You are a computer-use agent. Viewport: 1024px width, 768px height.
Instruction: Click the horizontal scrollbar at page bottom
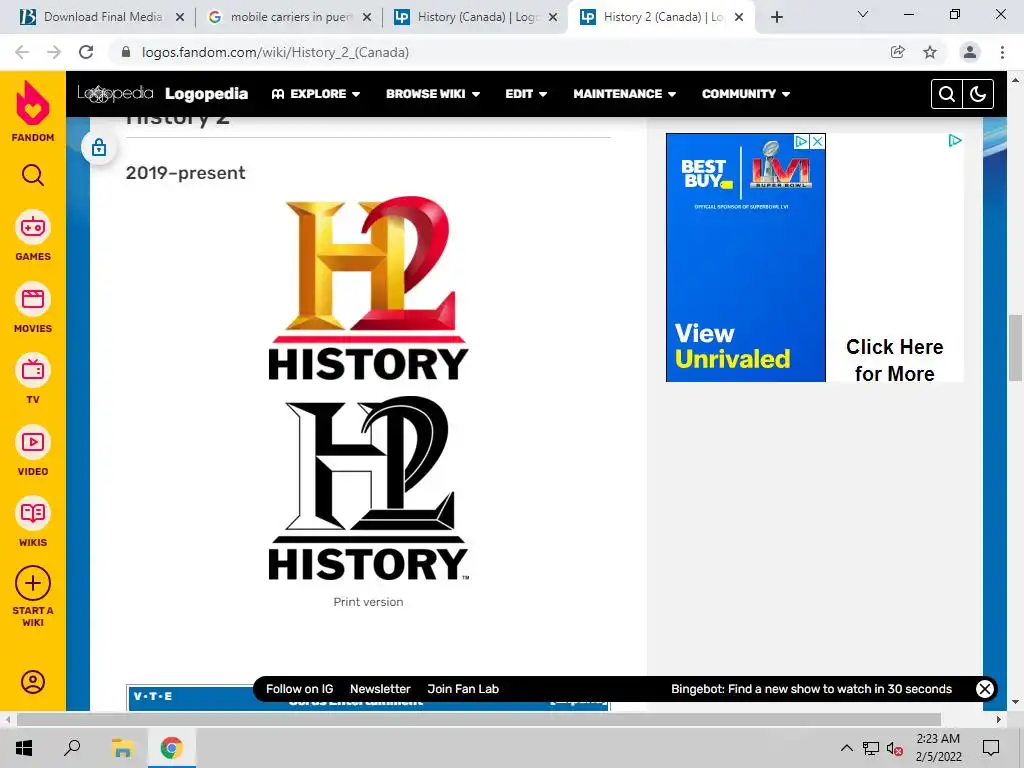pyautogui.click(x=479, y=719)
